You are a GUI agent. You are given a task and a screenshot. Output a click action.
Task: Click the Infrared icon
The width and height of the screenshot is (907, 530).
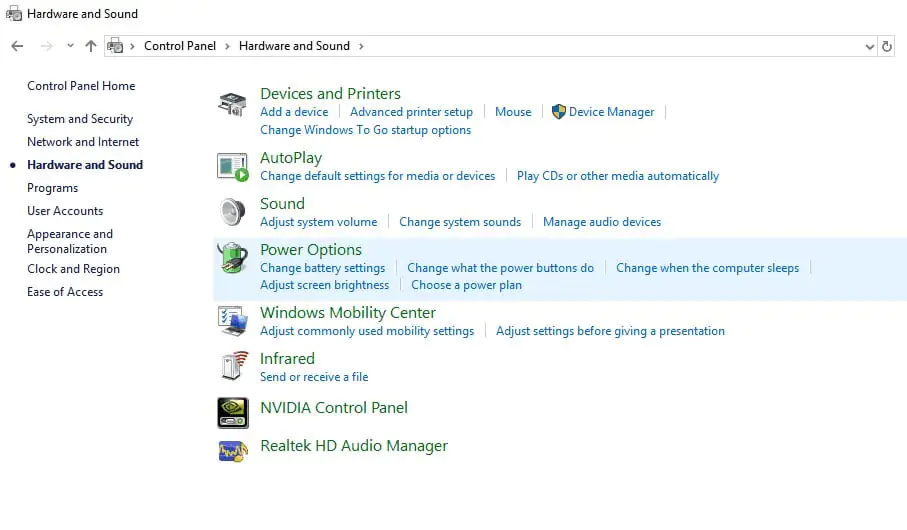coord(232,366)
